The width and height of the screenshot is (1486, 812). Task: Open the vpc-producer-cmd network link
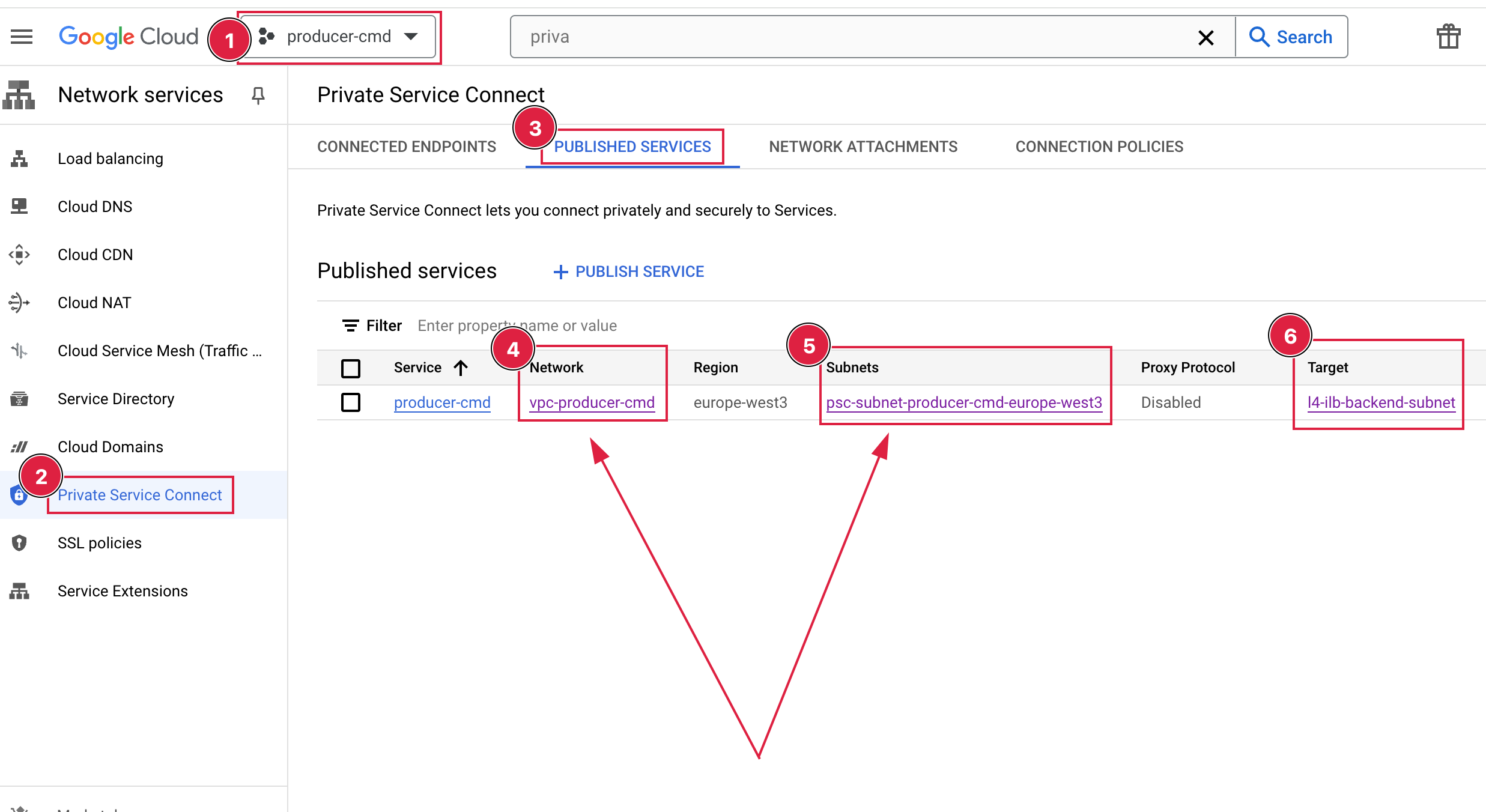(592, 402)
